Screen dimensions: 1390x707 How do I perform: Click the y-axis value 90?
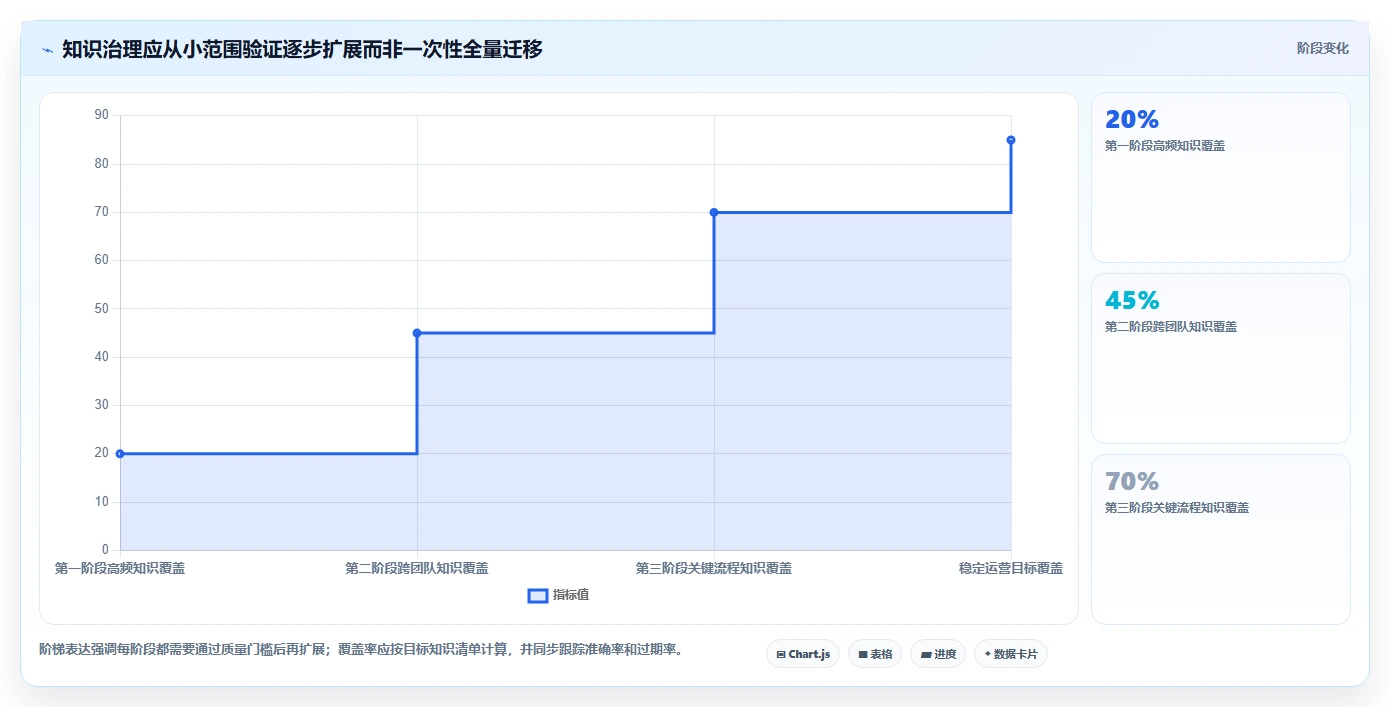pos(101,115)
